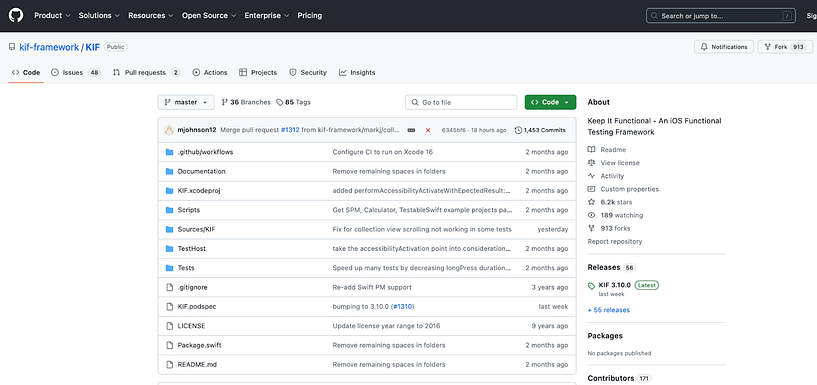Open the .github/workflows folder

205,152
